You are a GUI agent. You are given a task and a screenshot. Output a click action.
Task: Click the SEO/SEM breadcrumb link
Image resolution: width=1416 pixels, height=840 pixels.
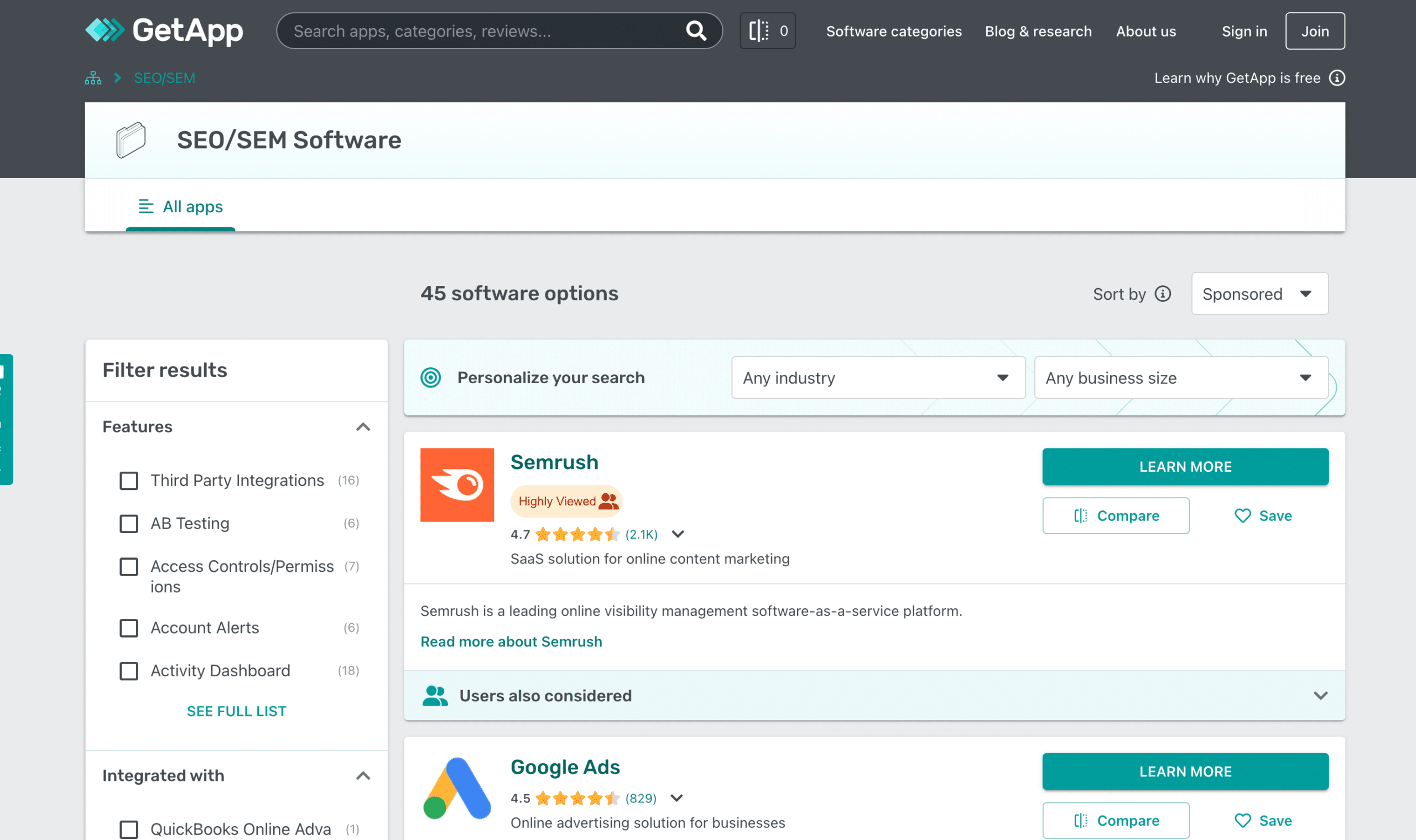(x=164, y=78)
